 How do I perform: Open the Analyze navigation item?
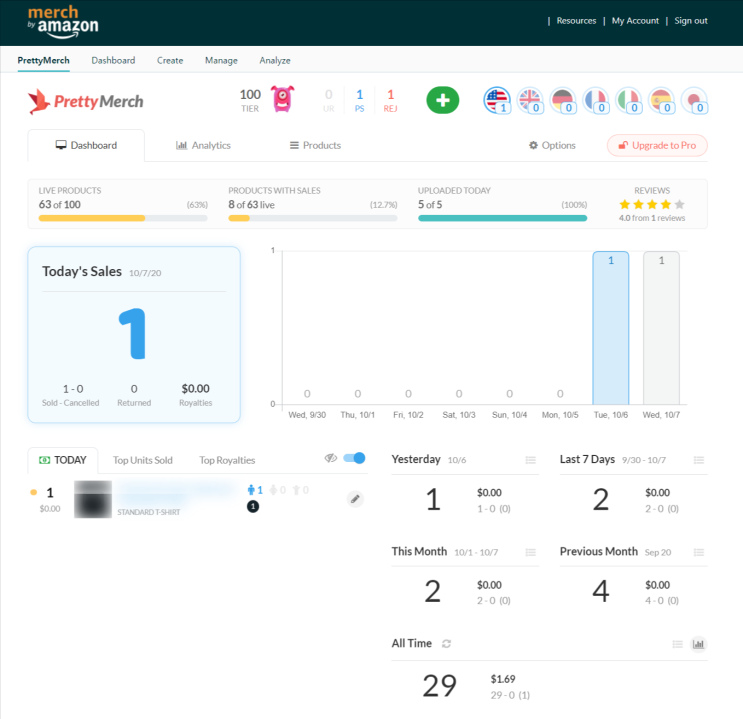(x=275, y=60)
